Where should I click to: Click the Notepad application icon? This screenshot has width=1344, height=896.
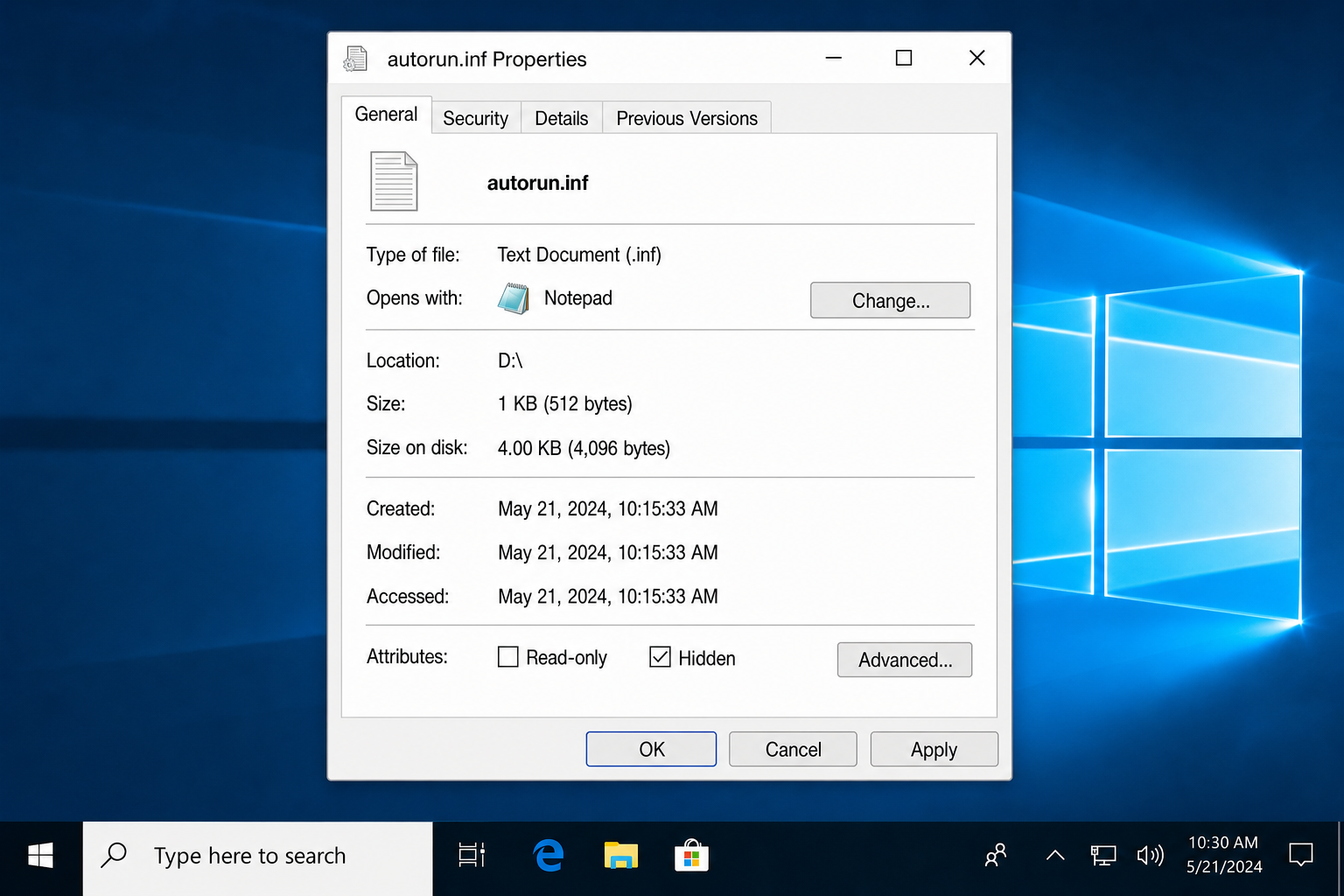pos(514,298)
